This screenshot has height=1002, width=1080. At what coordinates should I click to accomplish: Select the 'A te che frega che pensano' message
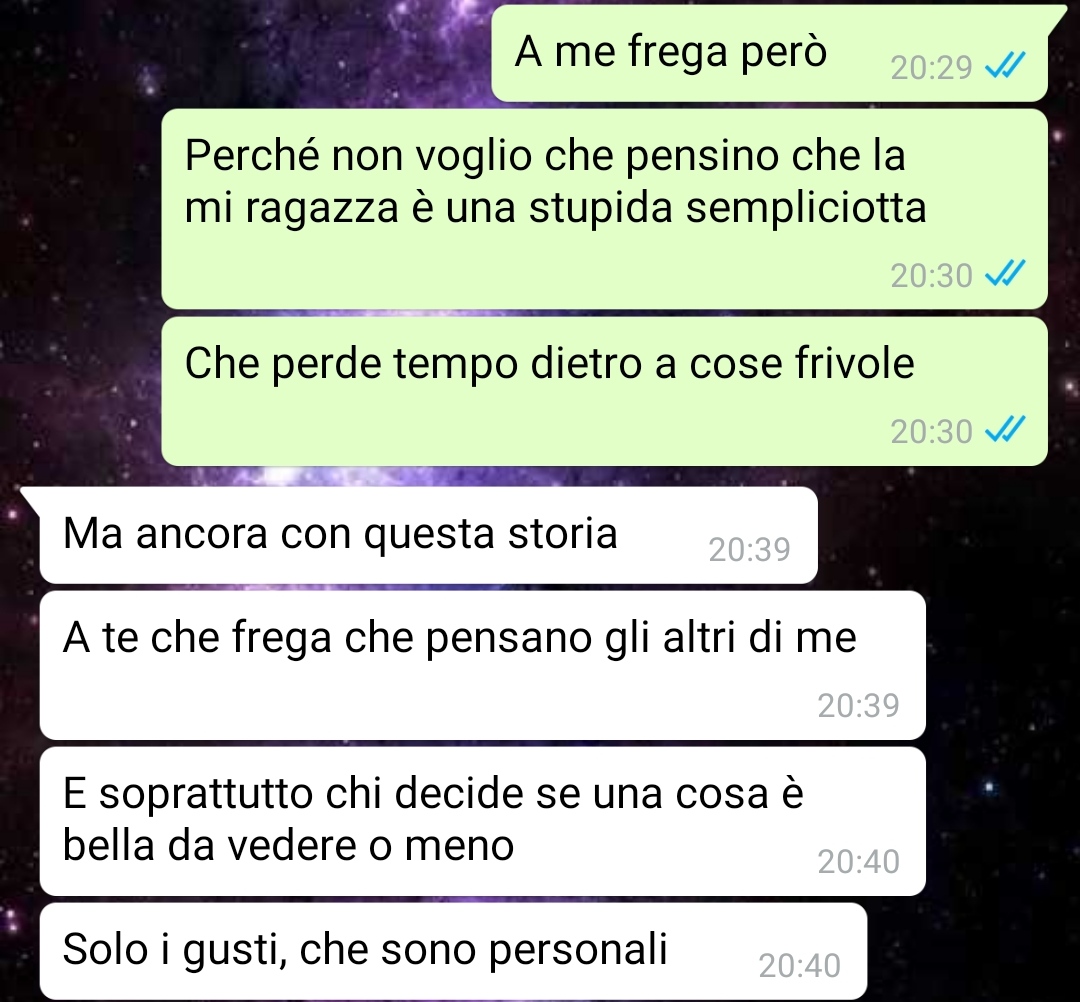tap(482, 665)
